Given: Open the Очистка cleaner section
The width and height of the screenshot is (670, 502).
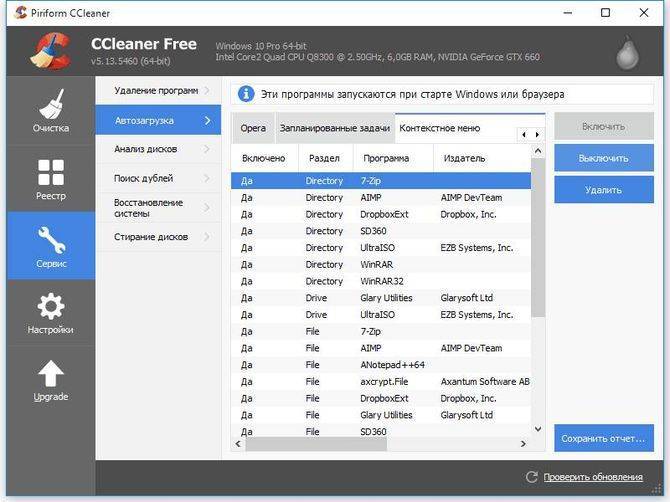Looking at the screenshot, I should pyautogui.click(x=51, y=111).
